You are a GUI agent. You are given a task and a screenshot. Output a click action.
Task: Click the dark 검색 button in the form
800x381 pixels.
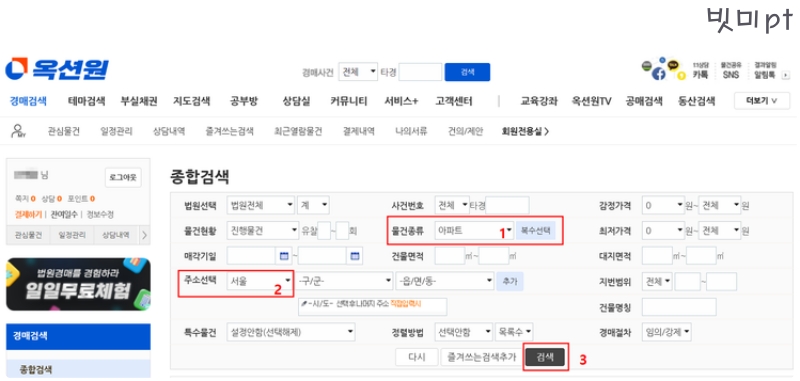pyautogui.click(x=545, y=358)
